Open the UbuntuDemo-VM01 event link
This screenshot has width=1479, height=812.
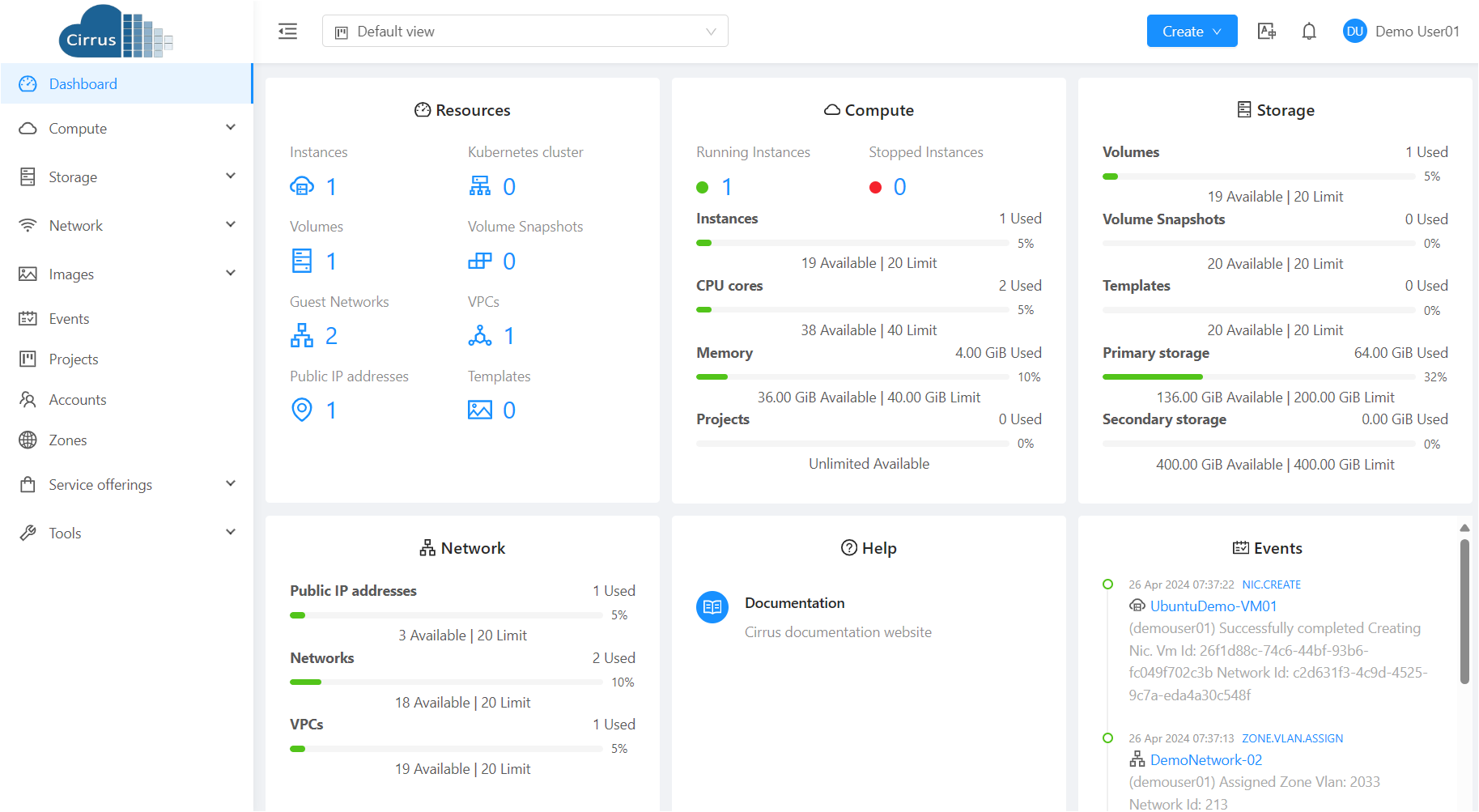point(1213,606)
